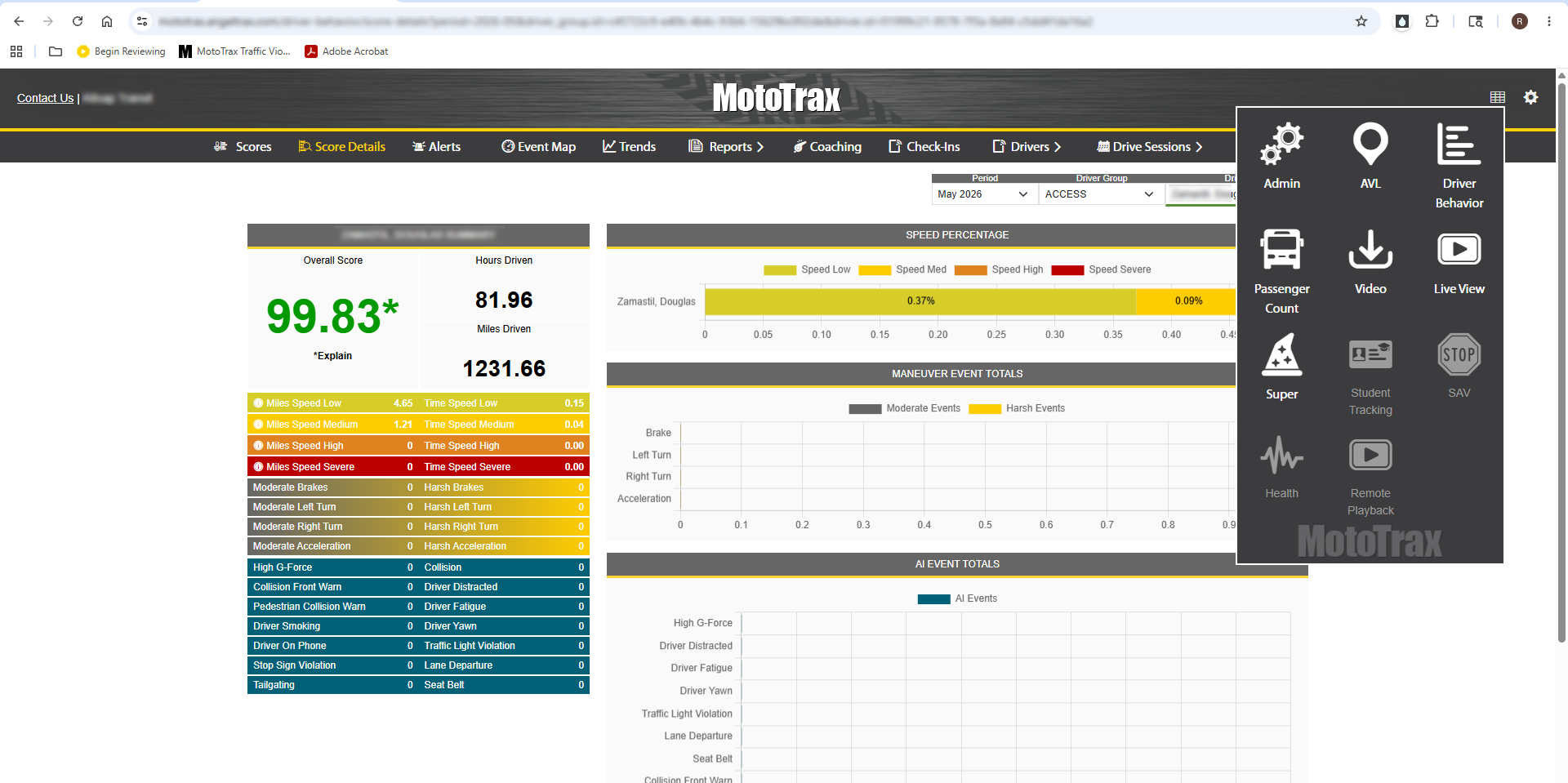Click the 0.09% Speed Med bar segment
Screen dimensions: 1568x783
pos(1186,301)
